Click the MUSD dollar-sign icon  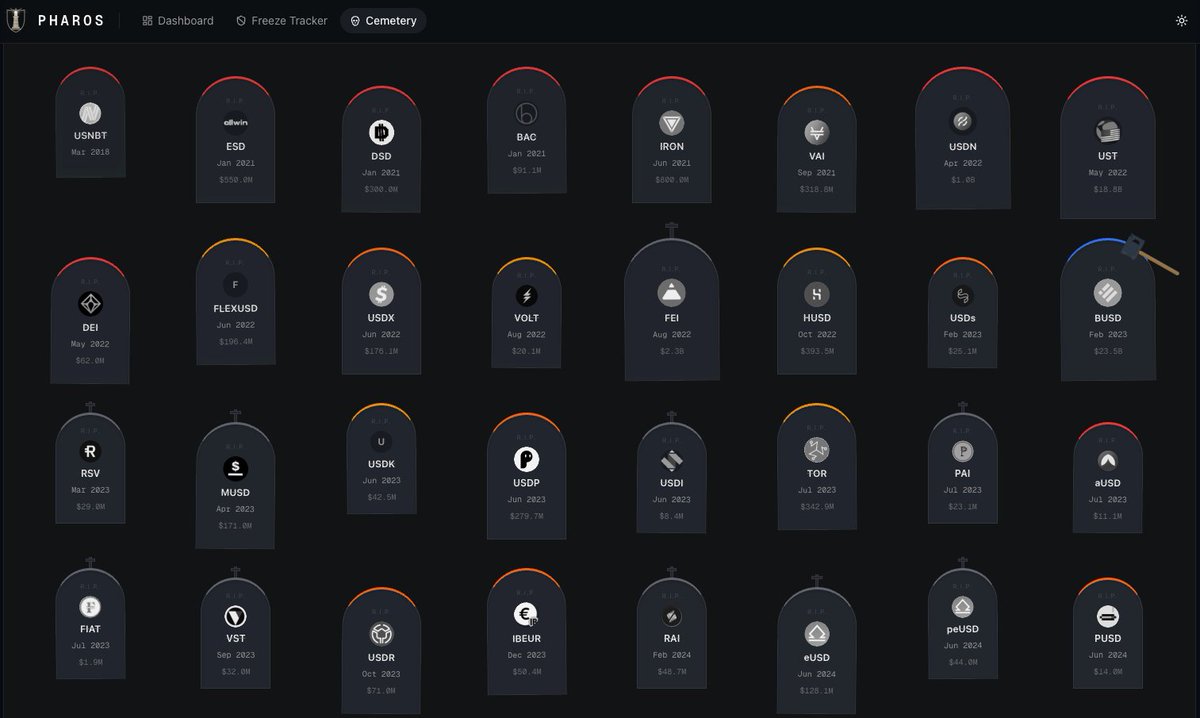235,466
